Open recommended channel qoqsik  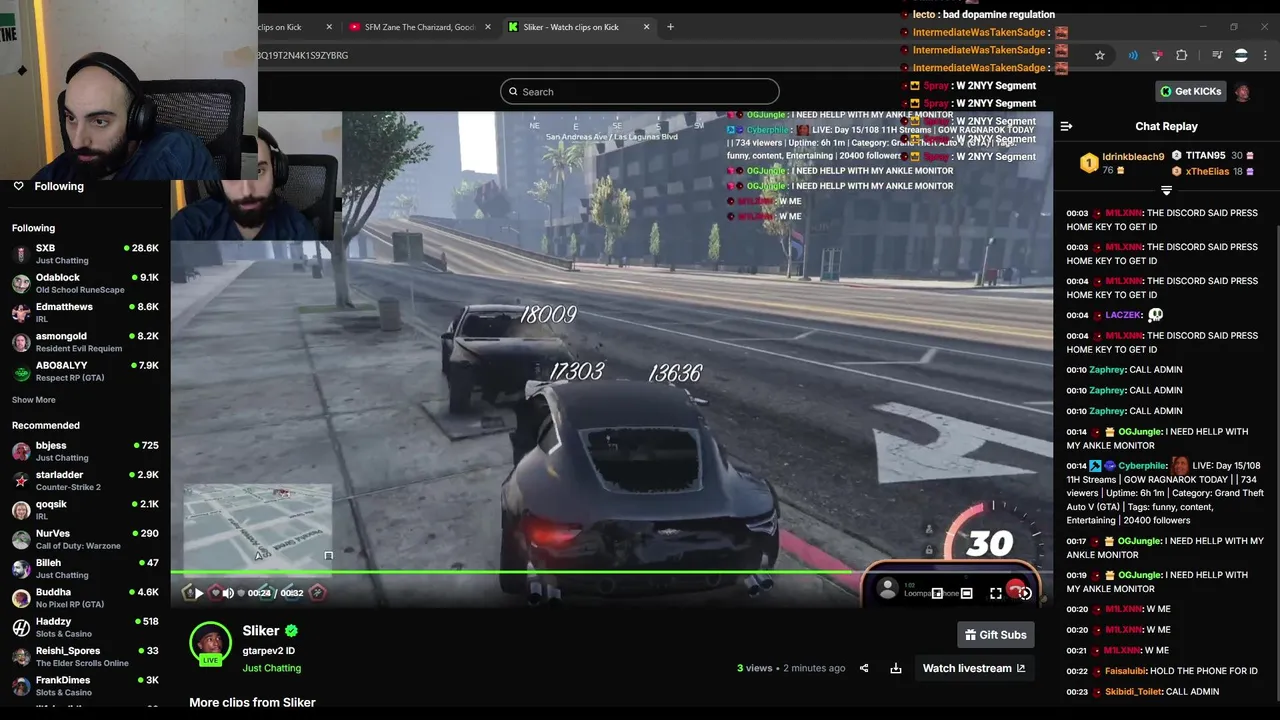(85, 510)
